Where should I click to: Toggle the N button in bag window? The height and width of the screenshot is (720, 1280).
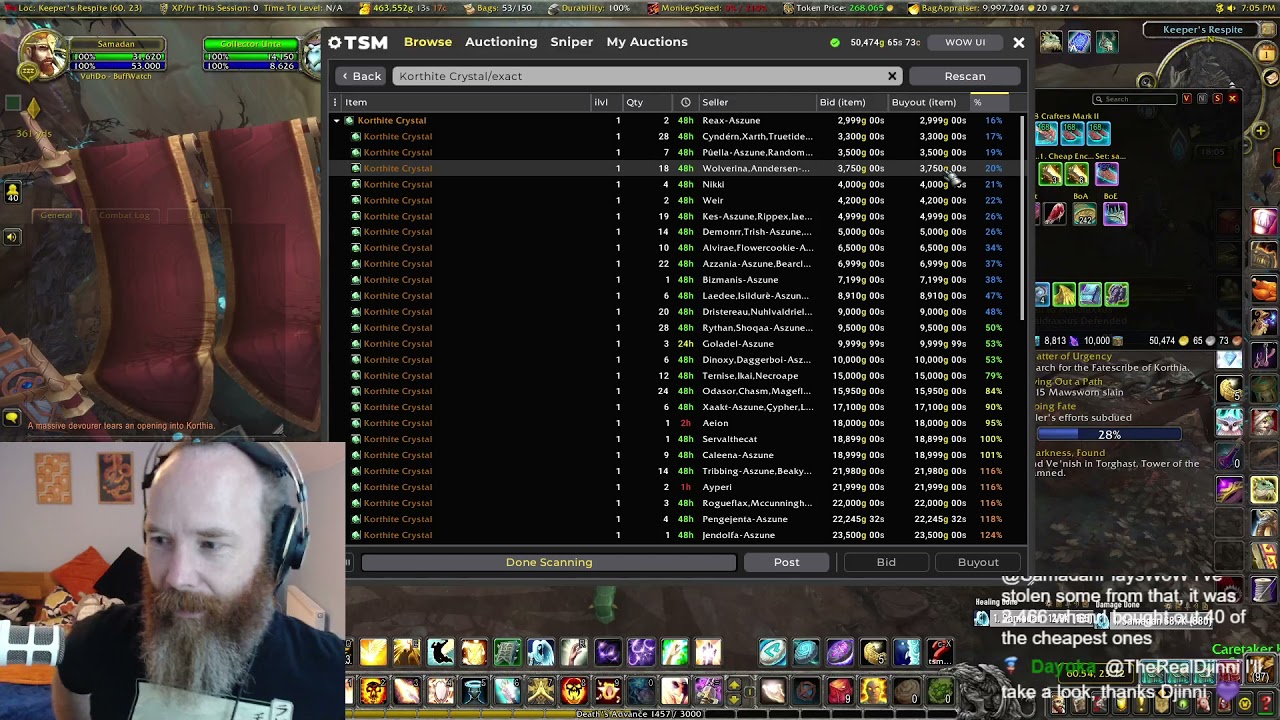pos(1202,99)
